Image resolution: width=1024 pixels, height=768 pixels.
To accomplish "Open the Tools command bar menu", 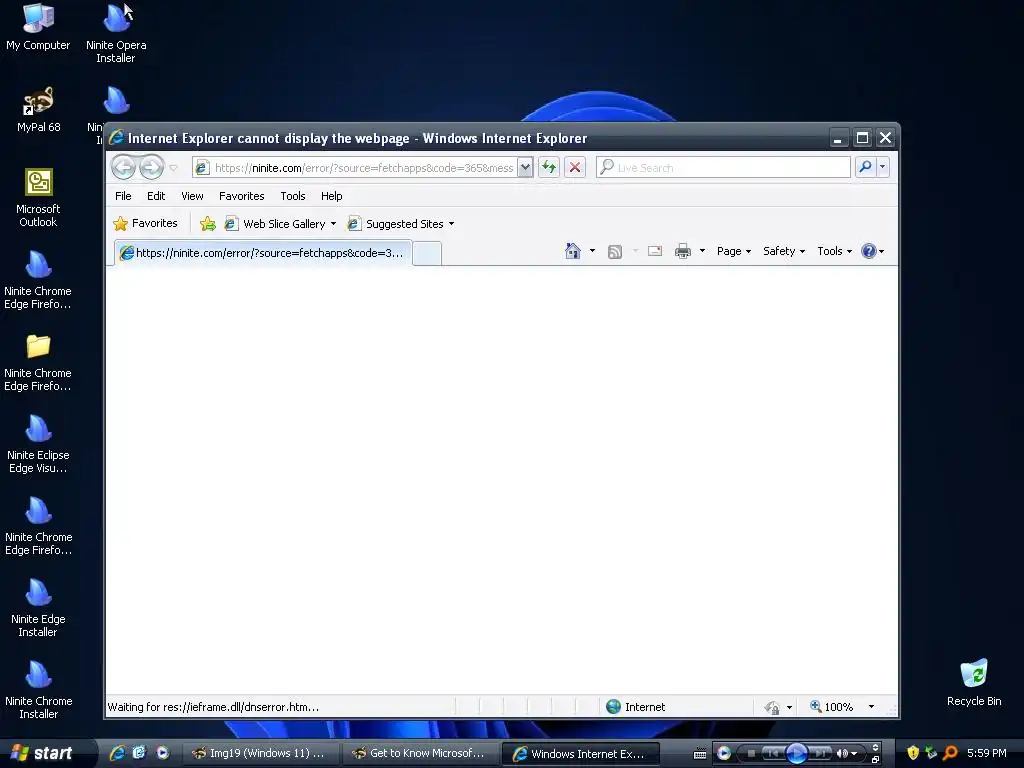I will [834, 251].
